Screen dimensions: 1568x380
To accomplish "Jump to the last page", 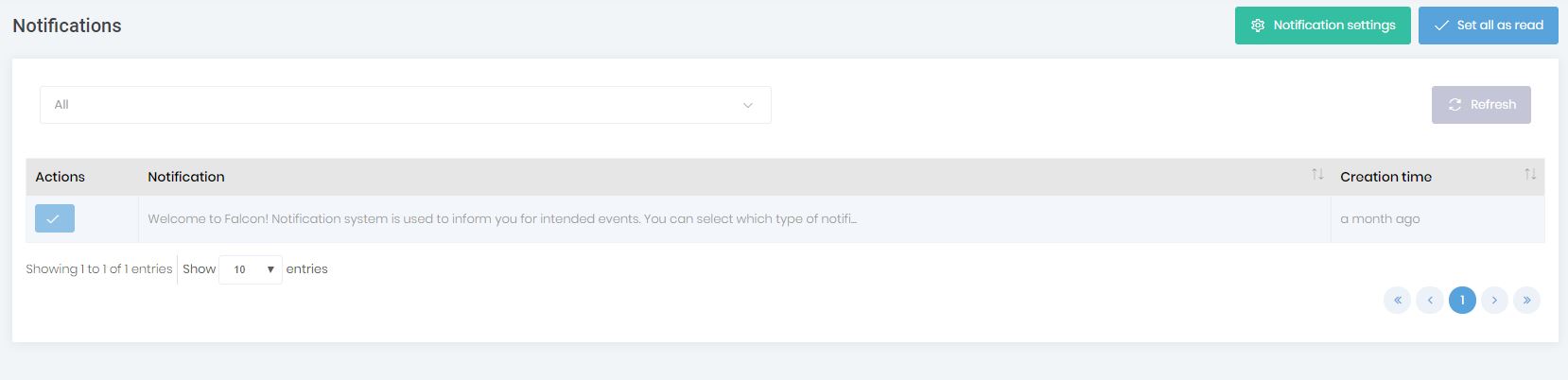I will click(1526, 301).
